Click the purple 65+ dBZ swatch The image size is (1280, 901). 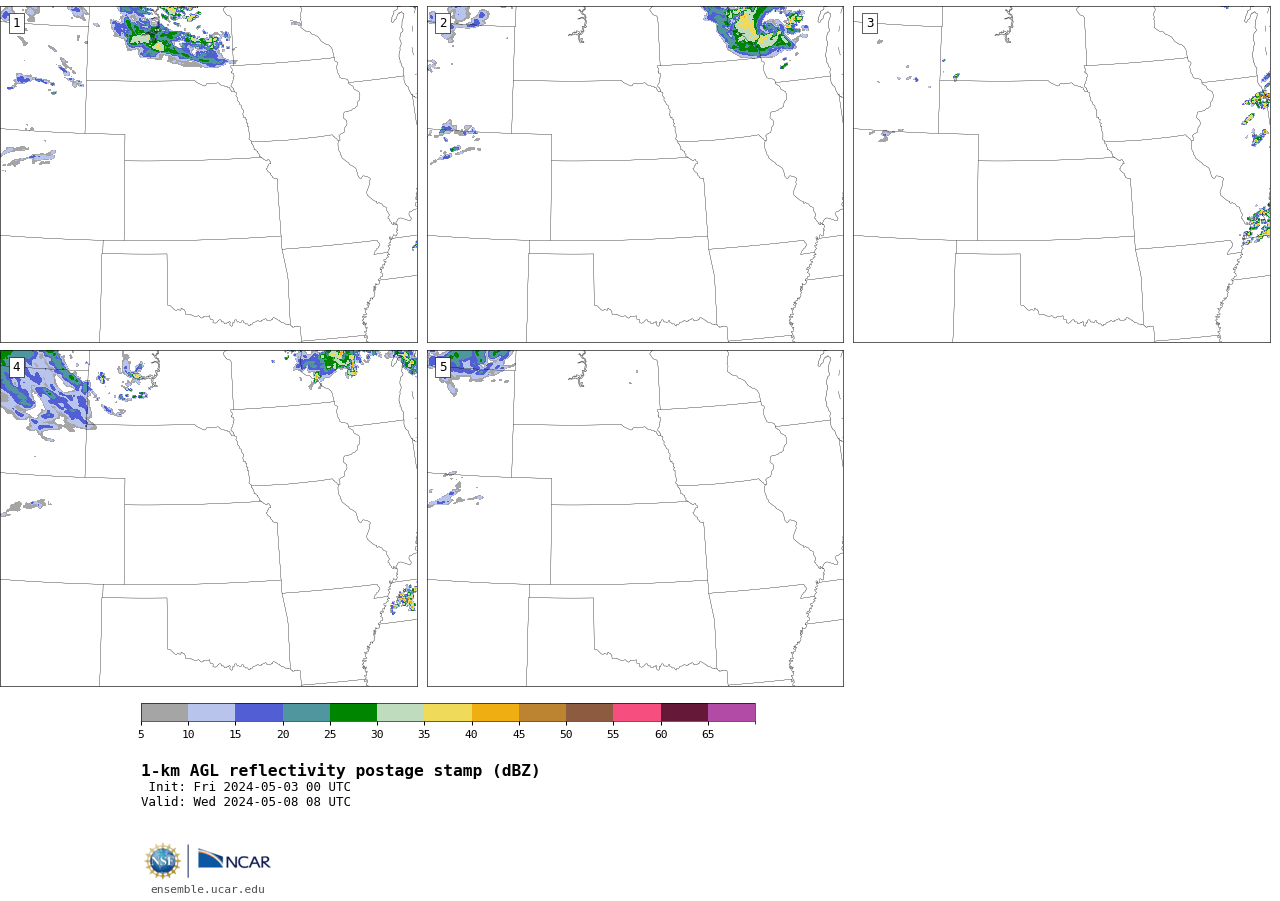point(731,713)
